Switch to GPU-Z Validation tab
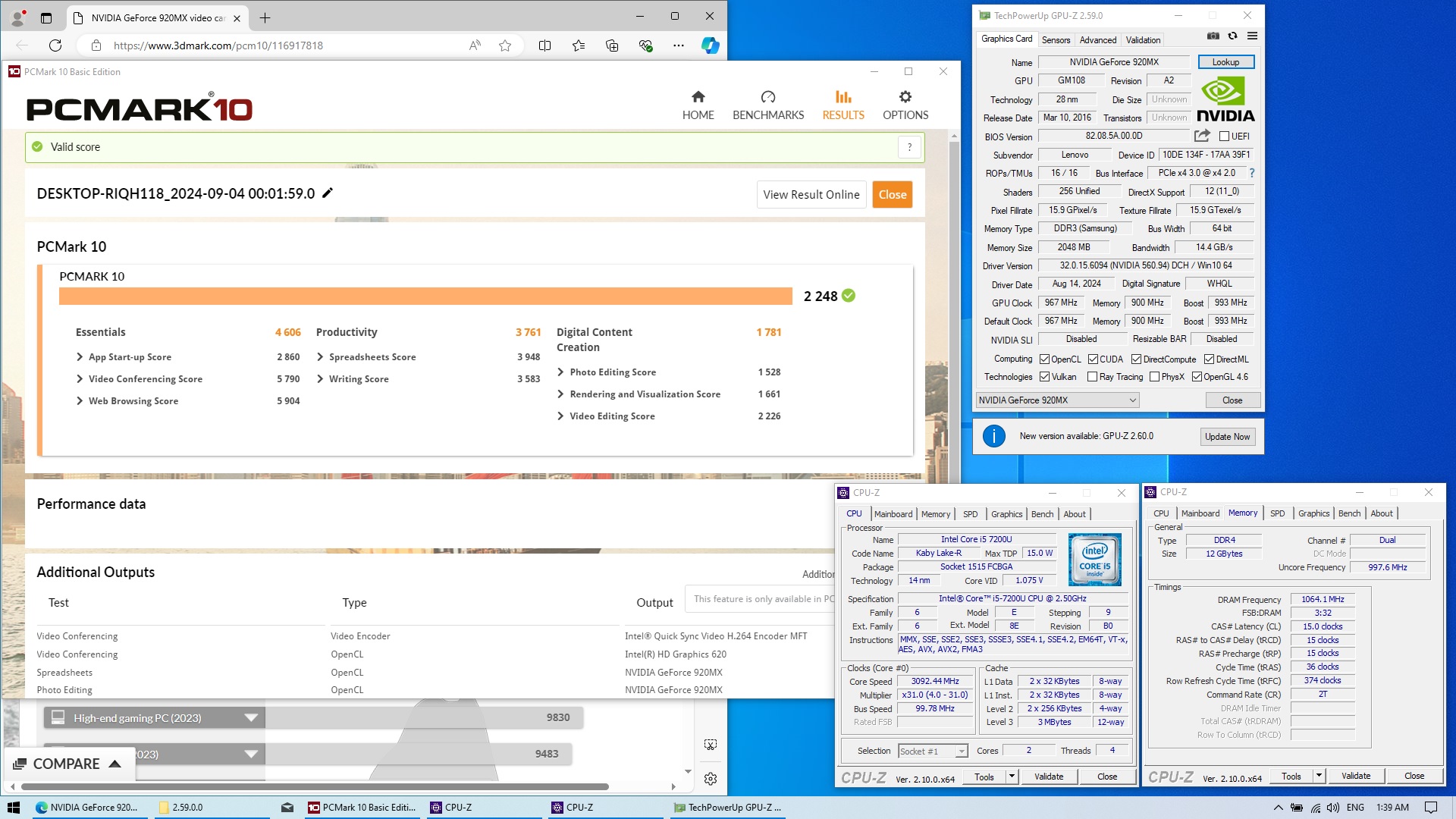This screenshot has height=819, width=1456. (1143, 40)
